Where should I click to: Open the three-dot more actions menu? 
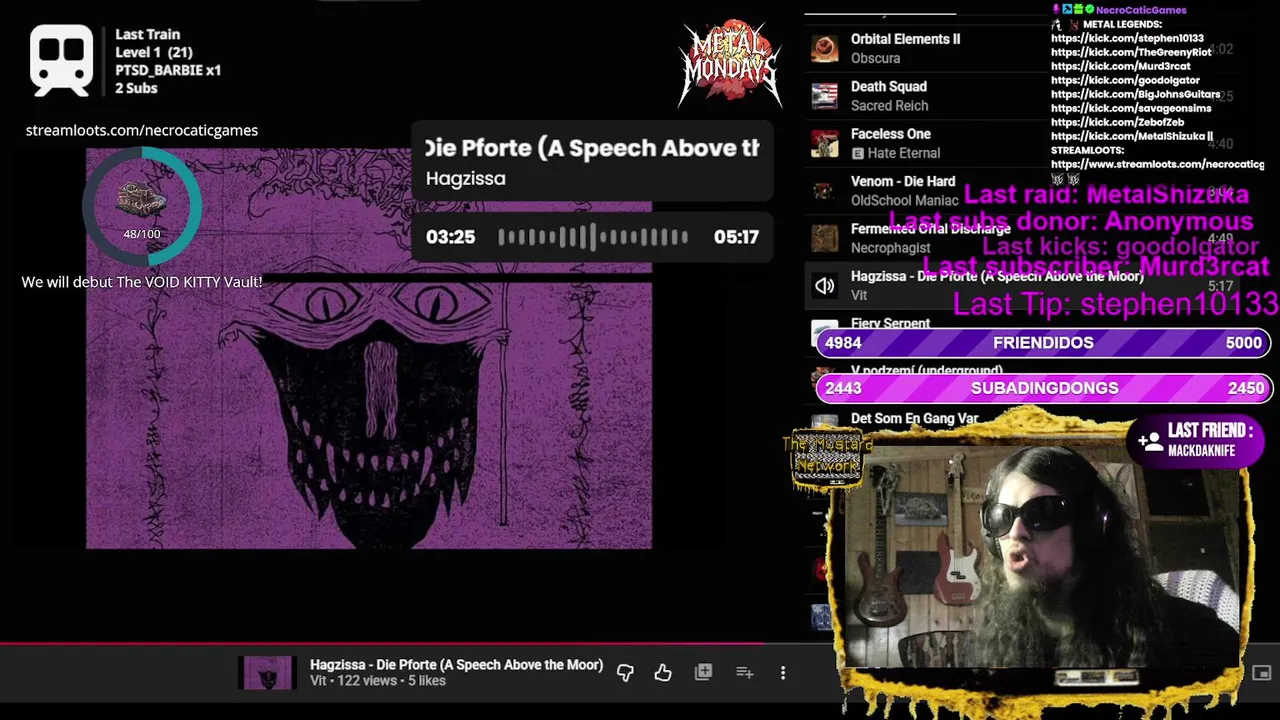point(783,673)
